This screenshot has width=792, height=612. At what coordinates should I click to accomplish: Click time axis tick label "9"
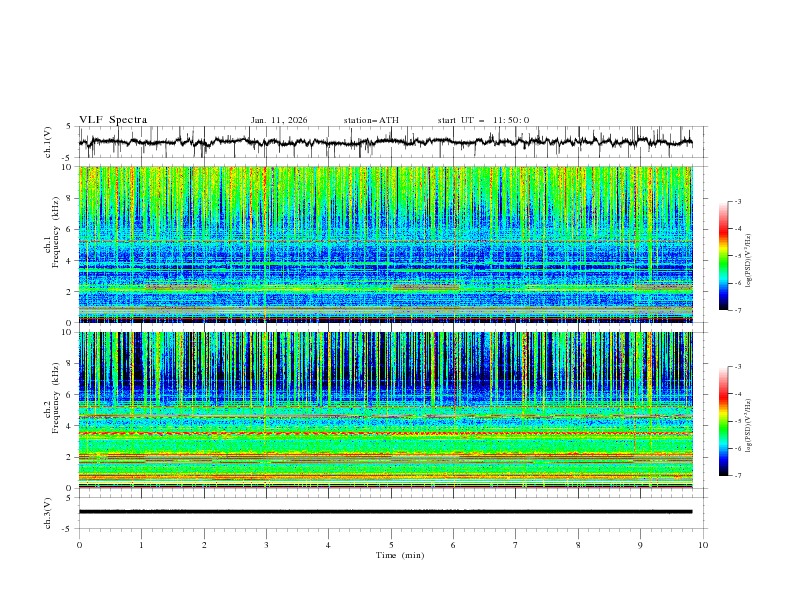click(640, 545)
